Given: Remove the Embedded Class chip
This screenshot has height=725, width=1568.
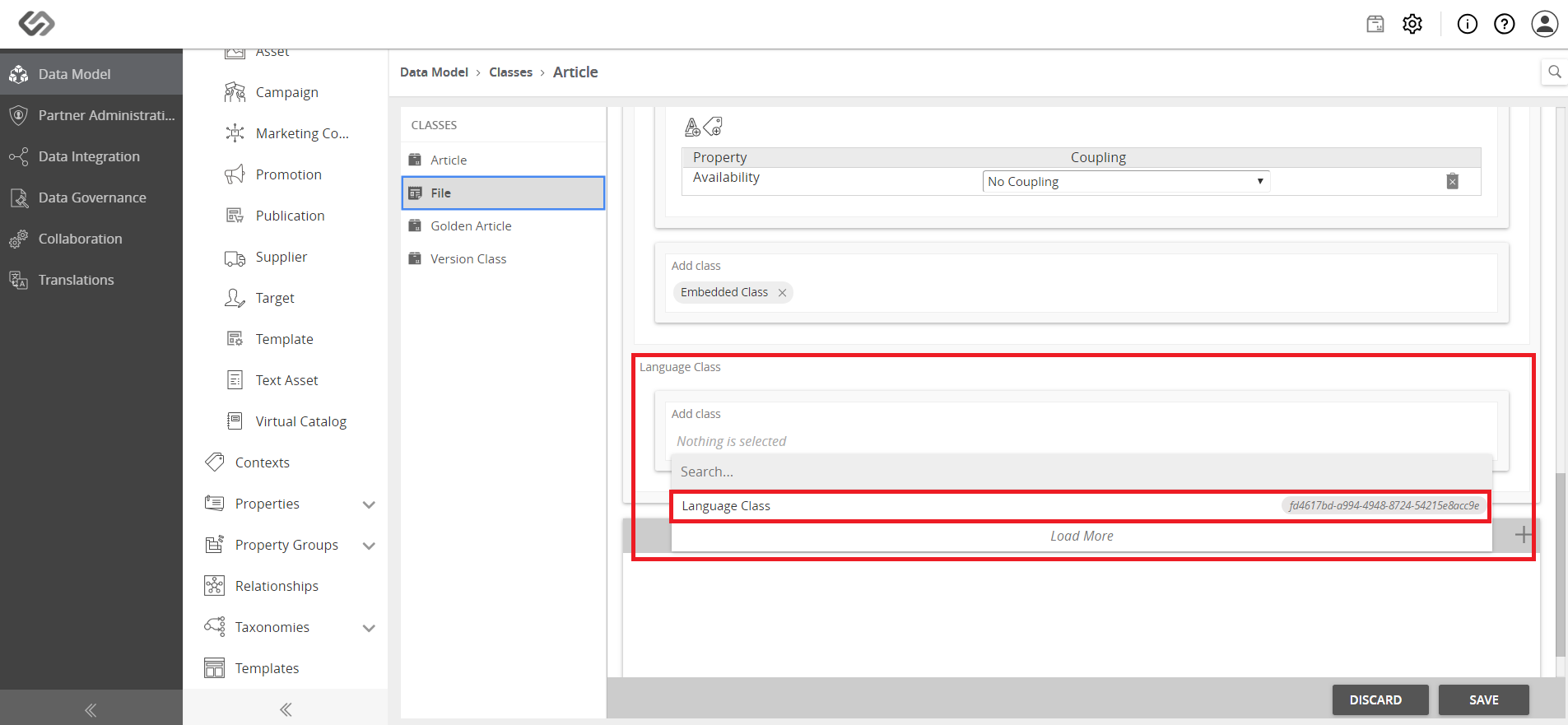Looking at the screenshot, I should point(782,292).
